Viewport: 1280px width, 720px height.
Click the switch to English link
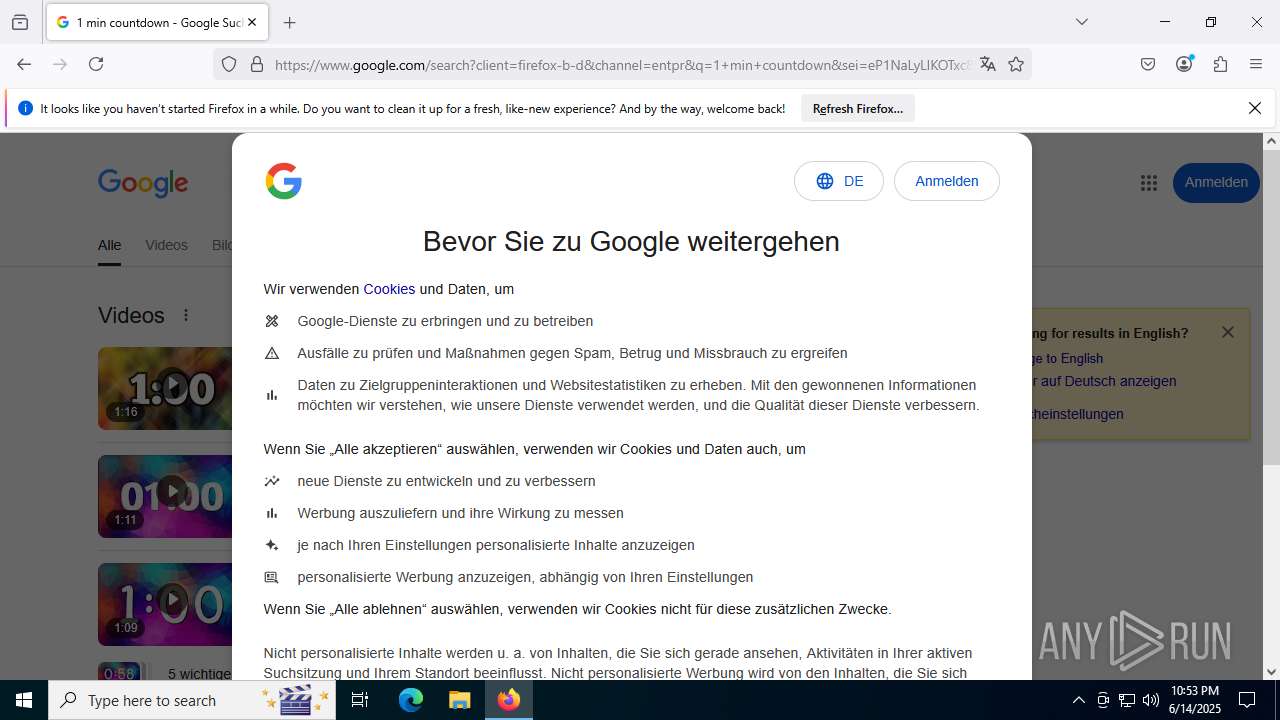[x=1067, y=358]
